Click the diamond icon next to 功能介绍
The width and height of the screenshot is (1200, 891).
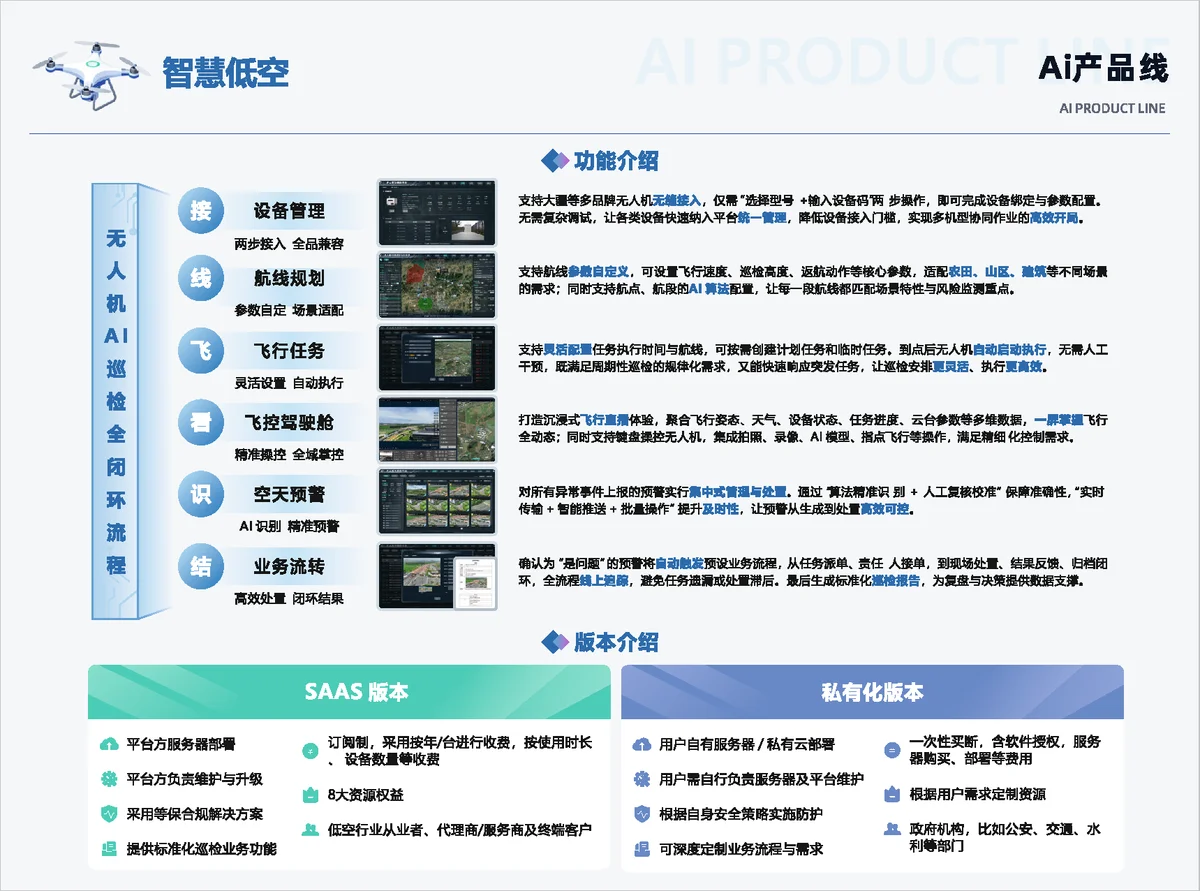(553, 160)
